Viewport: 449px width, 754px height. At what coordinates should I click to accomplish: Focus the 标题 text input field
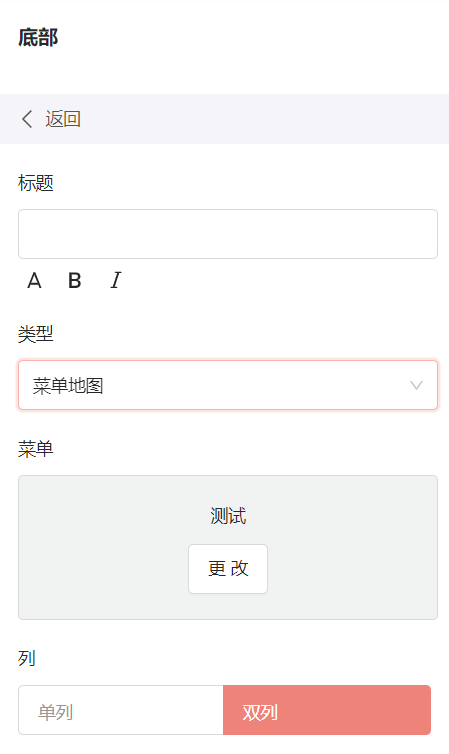pyautogui.click(x=228, y=234)
